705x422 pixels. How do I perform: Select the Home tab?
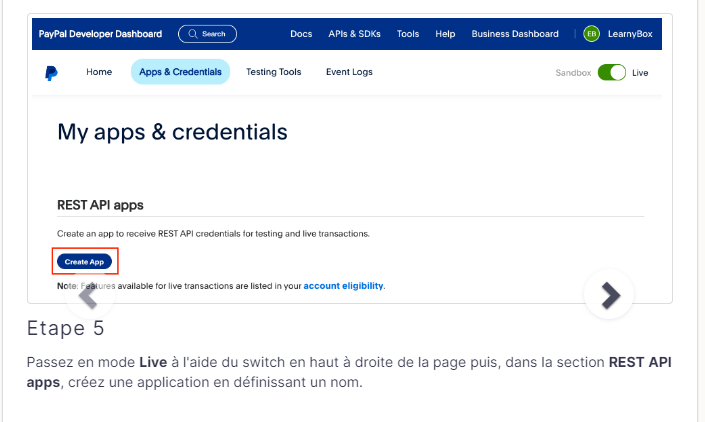click(99, 72)
